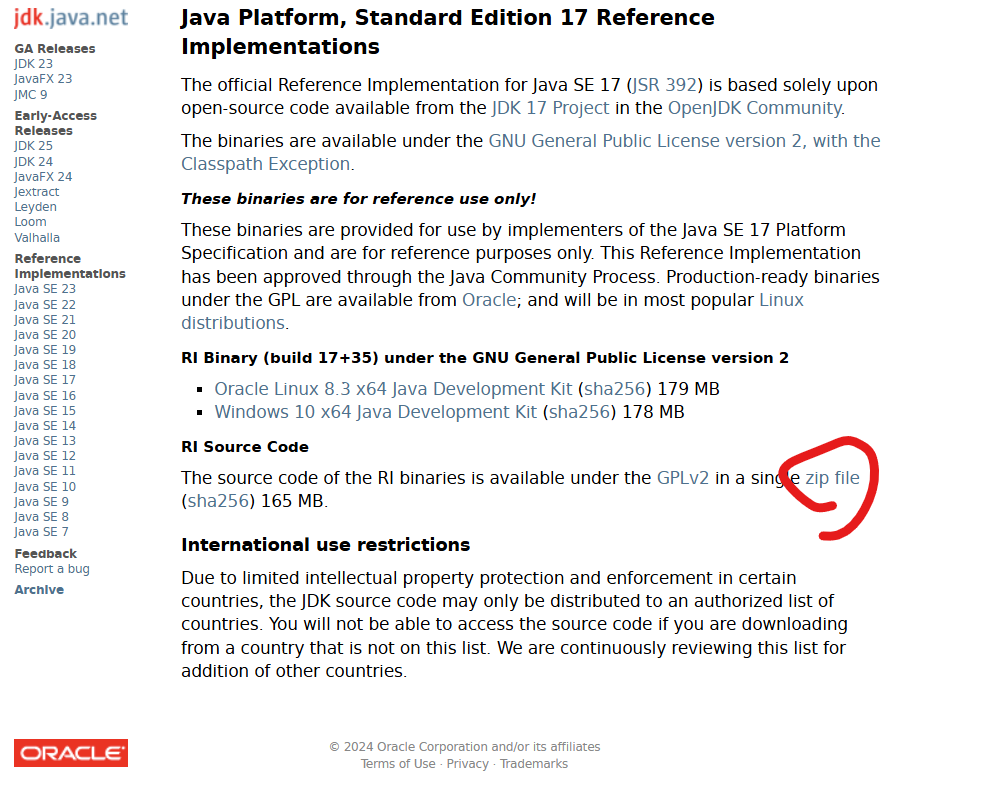The image size is (986, 799).
Task: Download the source code zip file
Action: [x=833, y=478]
